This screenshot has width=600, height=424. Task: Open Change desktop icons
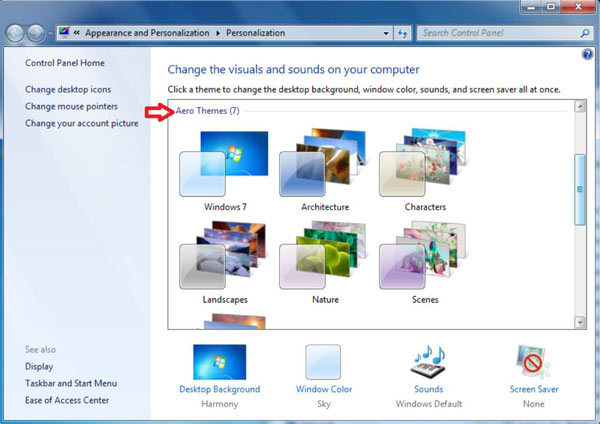68,89
